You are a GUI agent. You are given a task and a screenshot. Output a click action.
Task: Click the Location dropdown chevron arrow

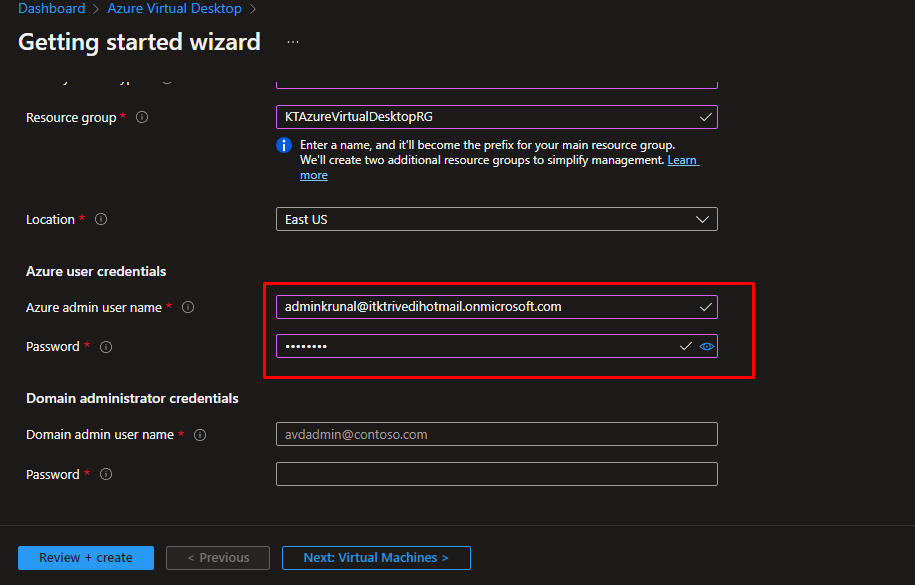703,220
